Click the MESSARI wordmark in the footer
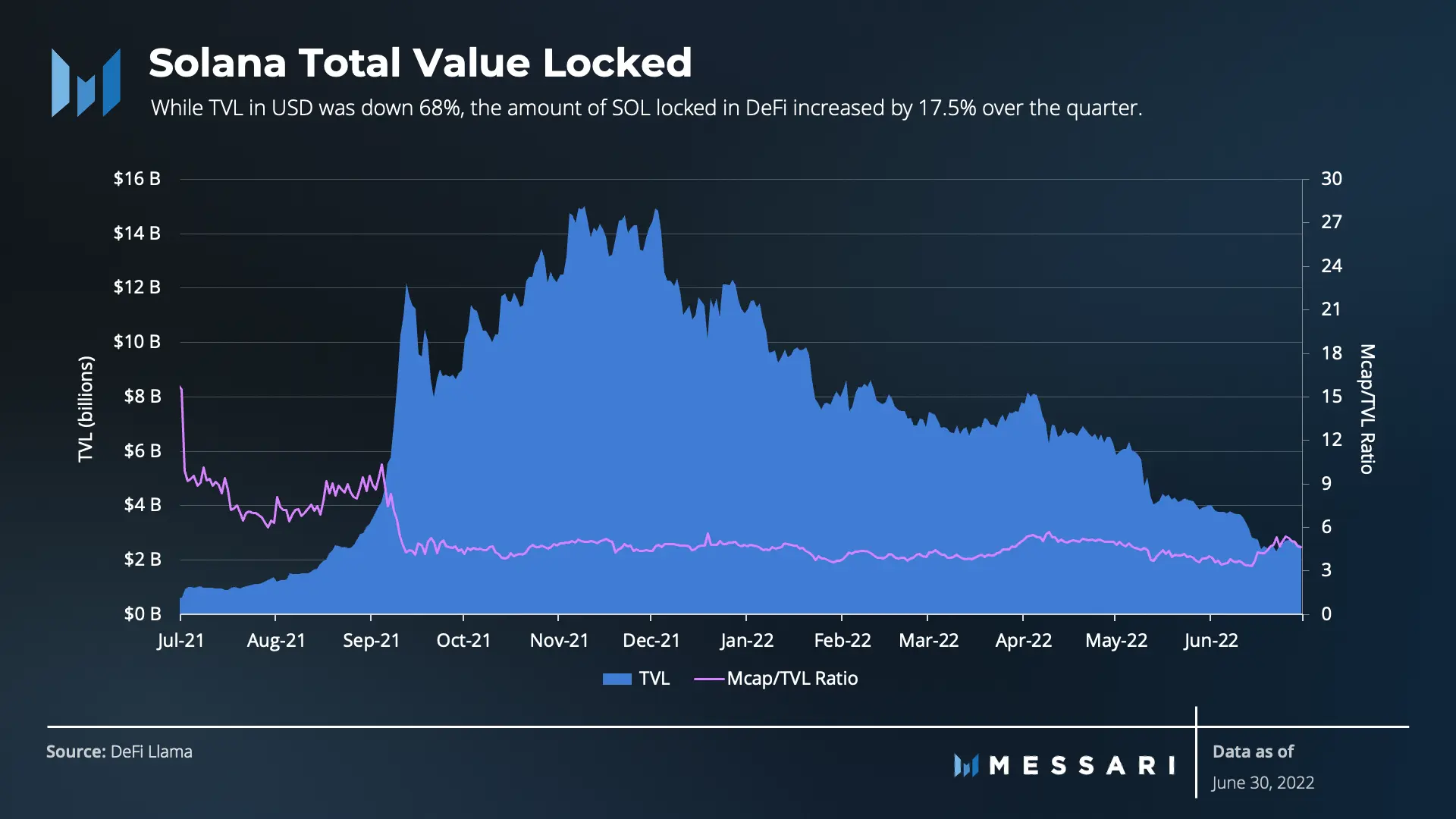 1082,765
